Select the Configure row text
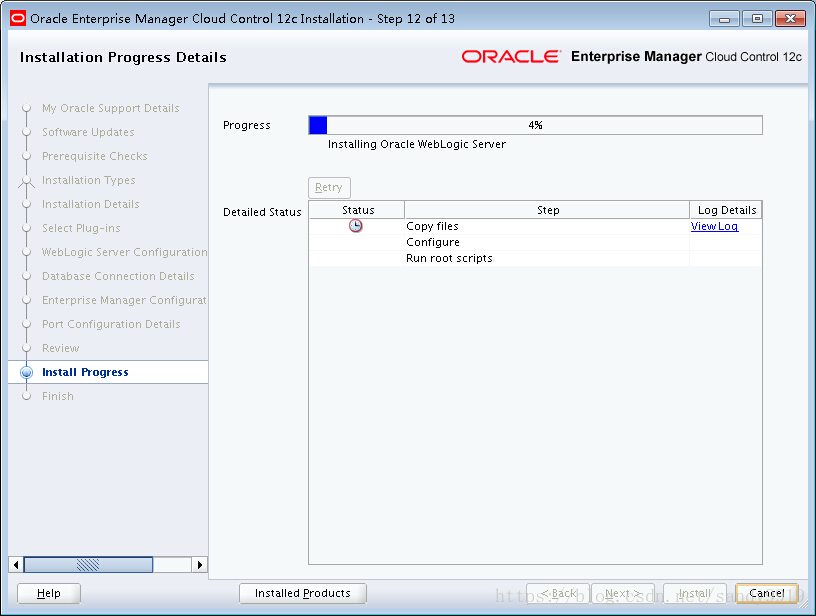 click(433, 242)
